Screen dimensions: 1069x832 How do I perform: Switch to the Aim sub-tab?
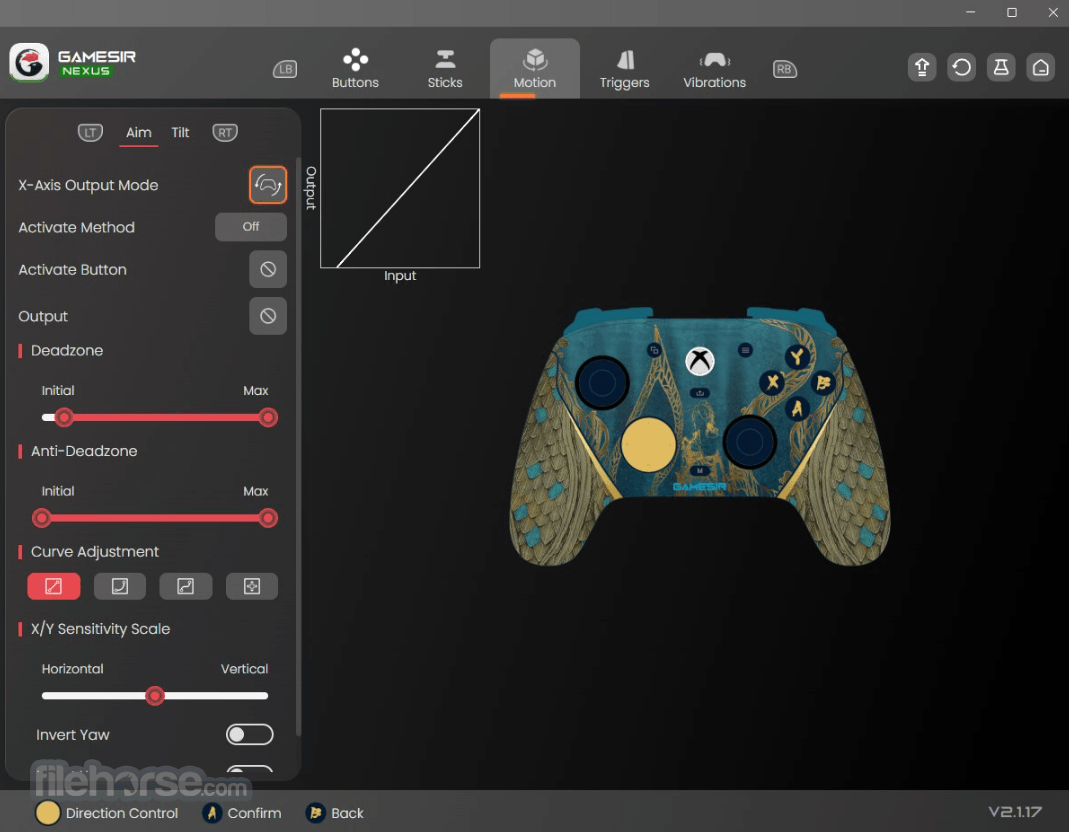pyautogui.click(x=138, y=132)
